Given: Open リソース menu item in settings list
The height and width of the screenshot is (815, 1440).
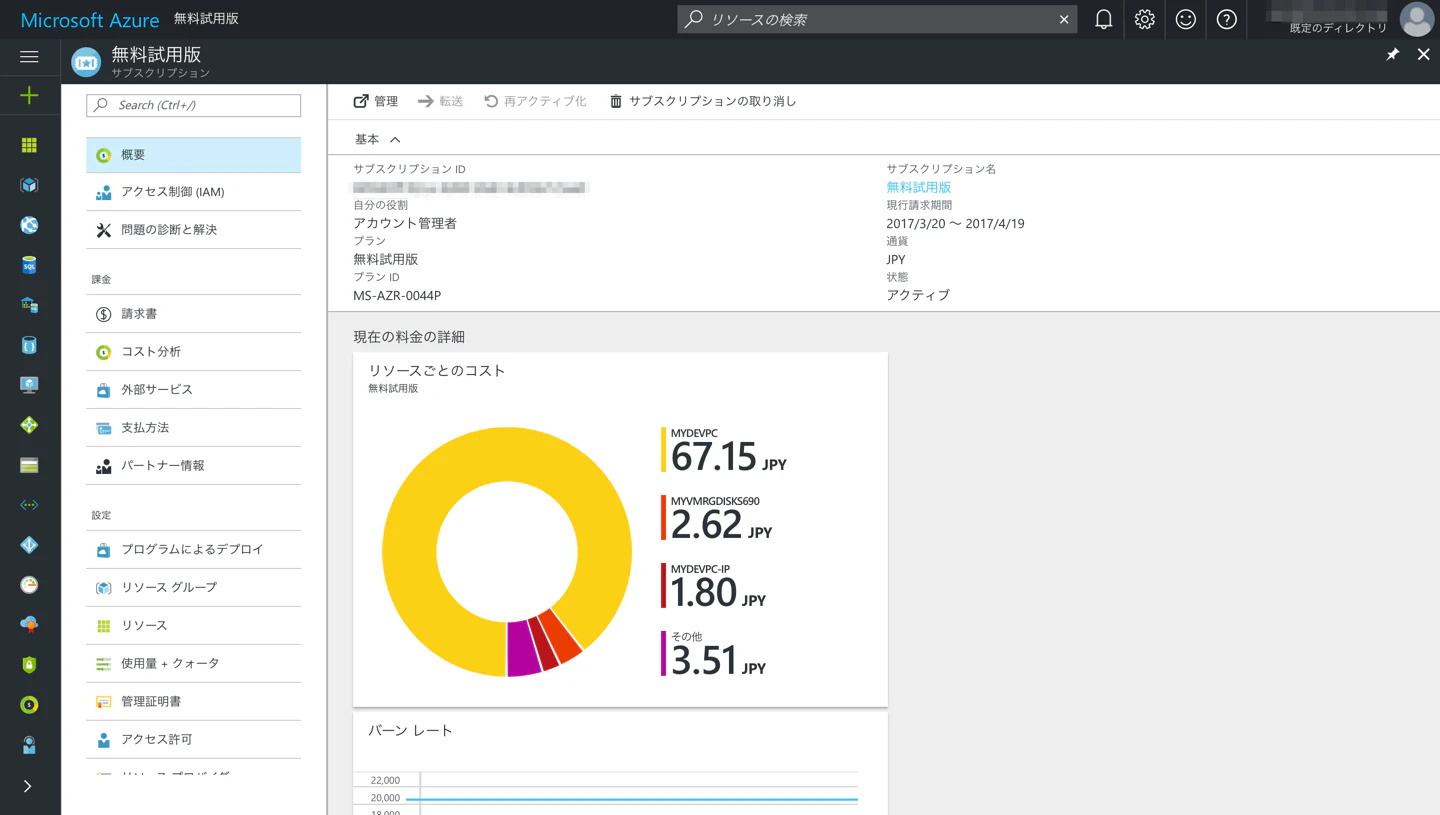Looking at the screenshot, I should 193,626.
